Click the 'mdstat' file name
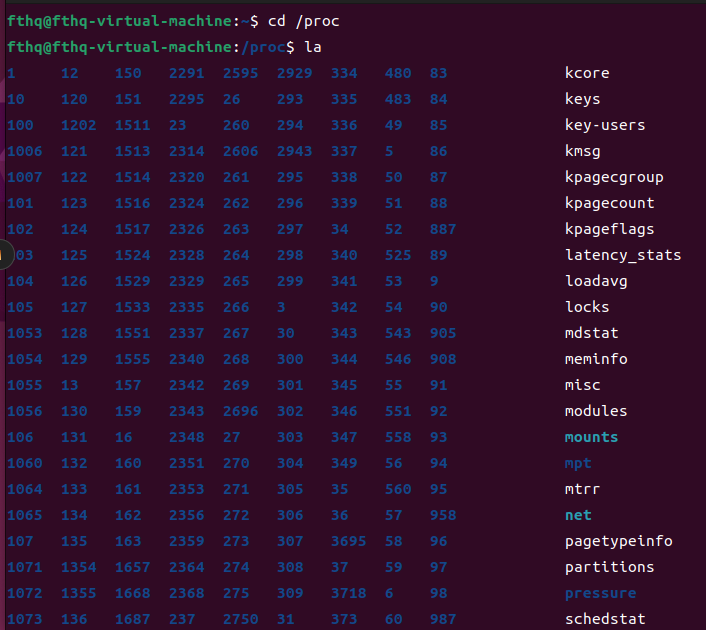The width and height of the screenshot is (706, 630). point(592,333)
